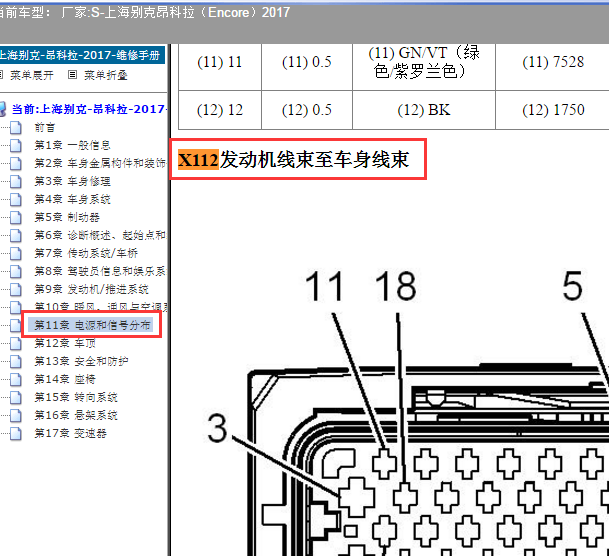Click pin label 3 in connector diagram

point(217,429)
